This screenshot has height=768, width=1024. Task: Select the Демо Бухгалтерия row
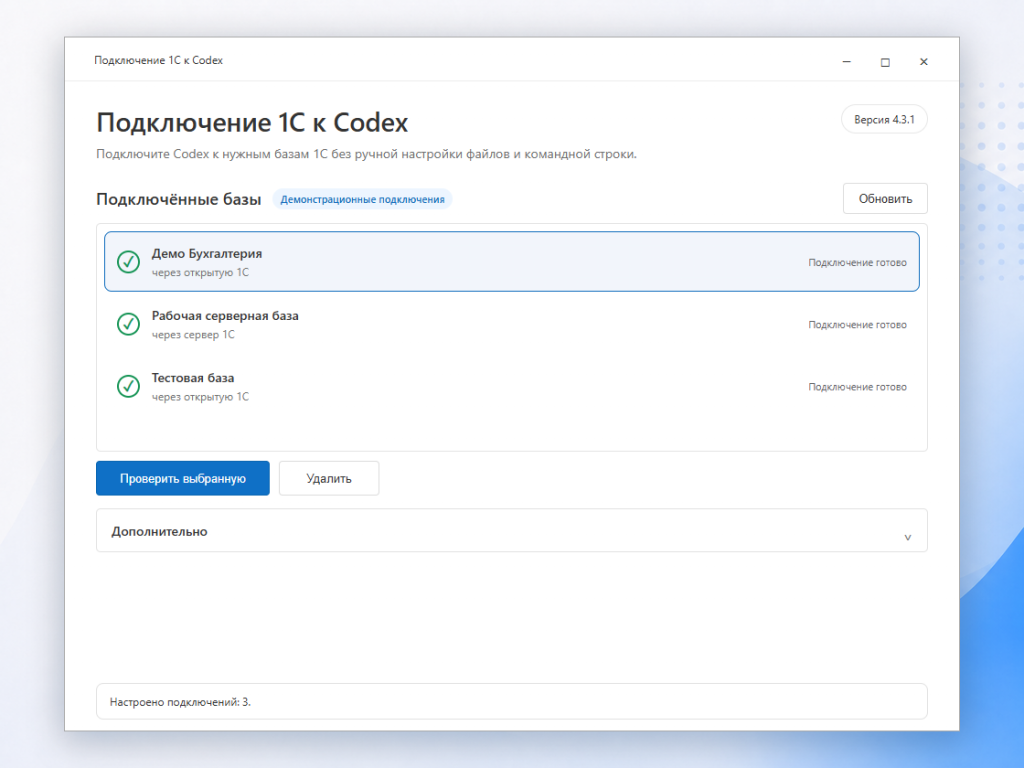coord(511,261)
